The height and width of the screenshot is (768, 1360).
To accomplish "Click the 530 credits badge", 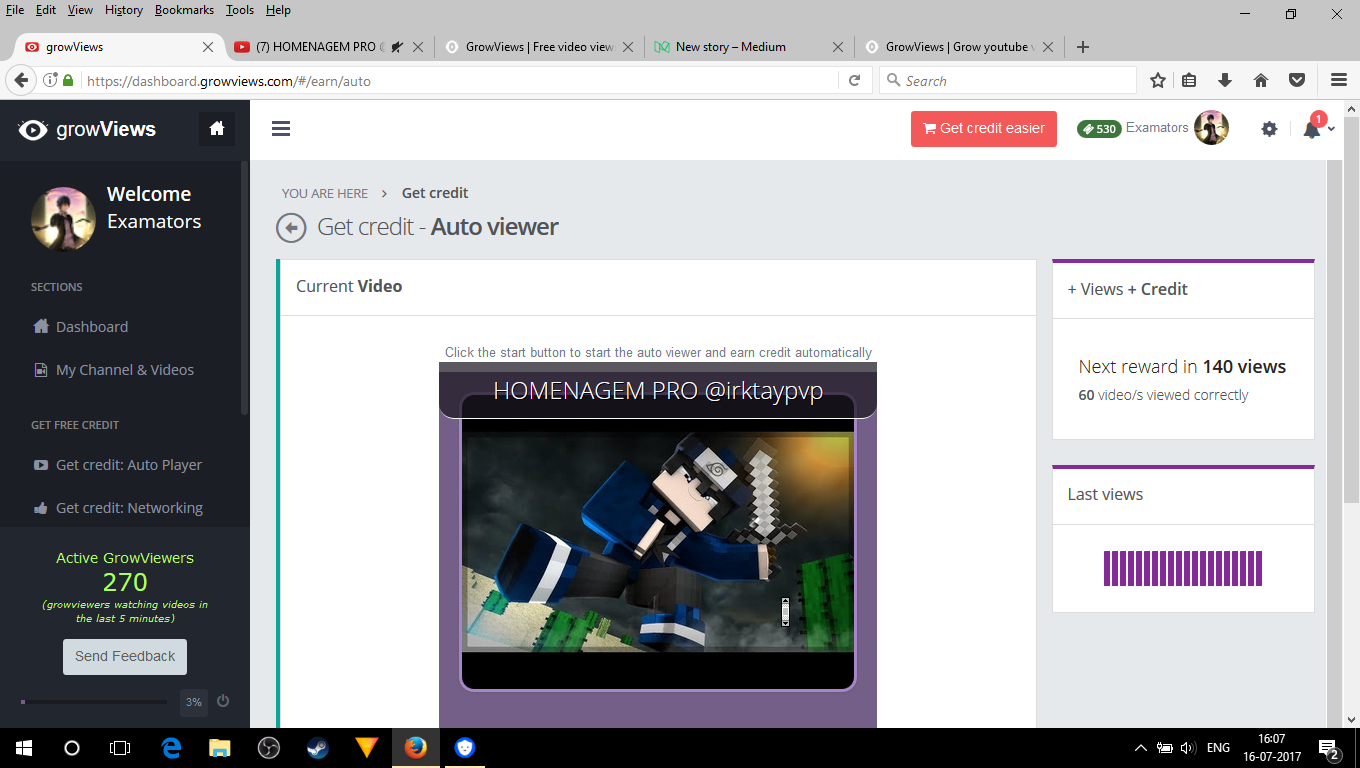I will (1099, 129).
